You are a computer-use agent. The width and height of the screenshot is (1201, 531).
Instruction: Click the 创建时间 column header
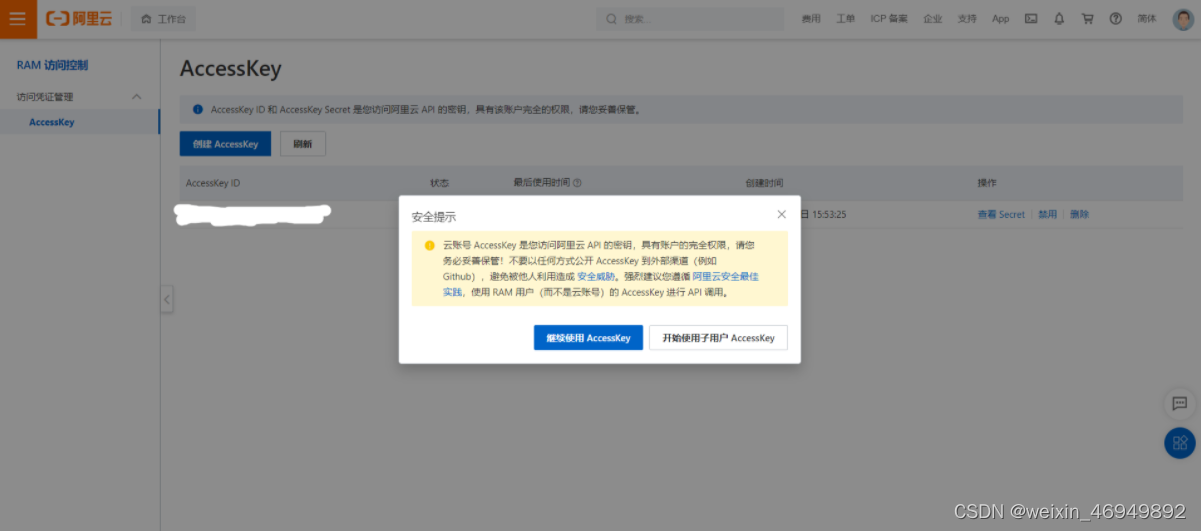[764, 183]
